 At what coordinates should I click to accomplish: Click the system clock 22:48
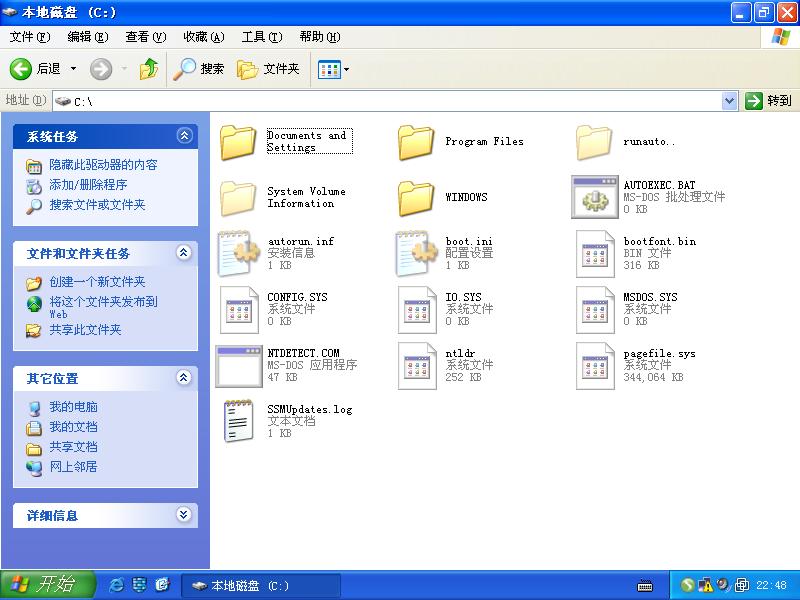click(771, 585)
